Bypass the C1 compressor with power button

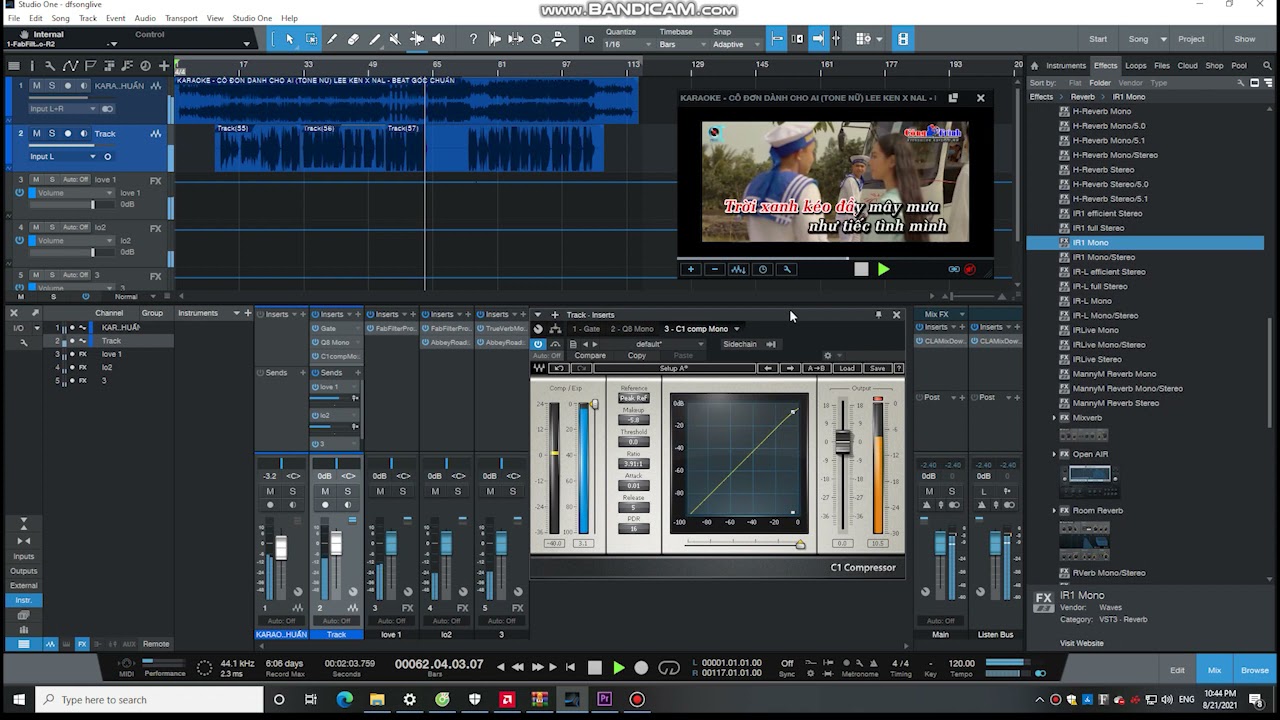(x=539, y=344)
